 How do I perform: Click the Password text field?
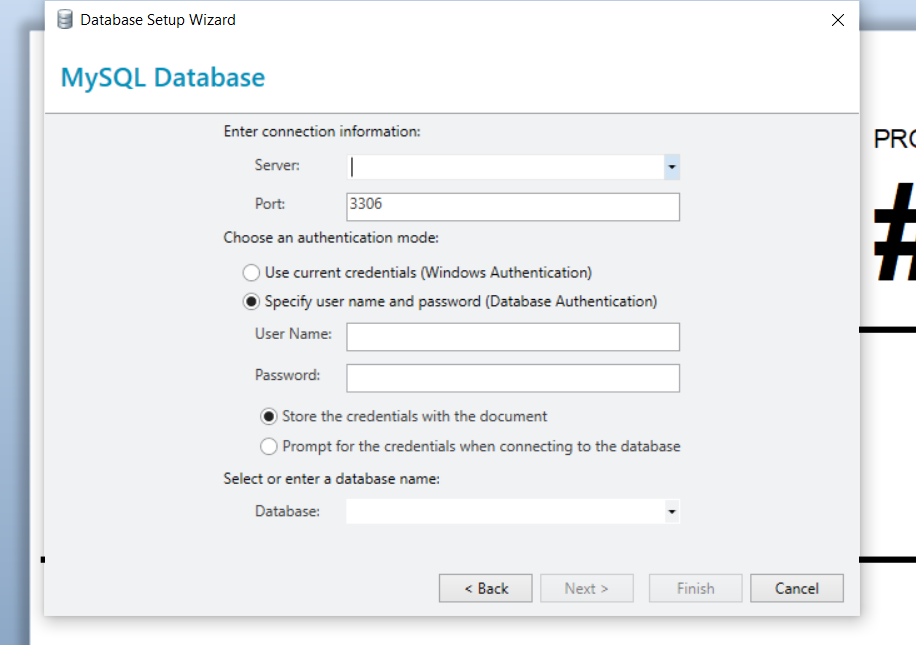[513, 378]
